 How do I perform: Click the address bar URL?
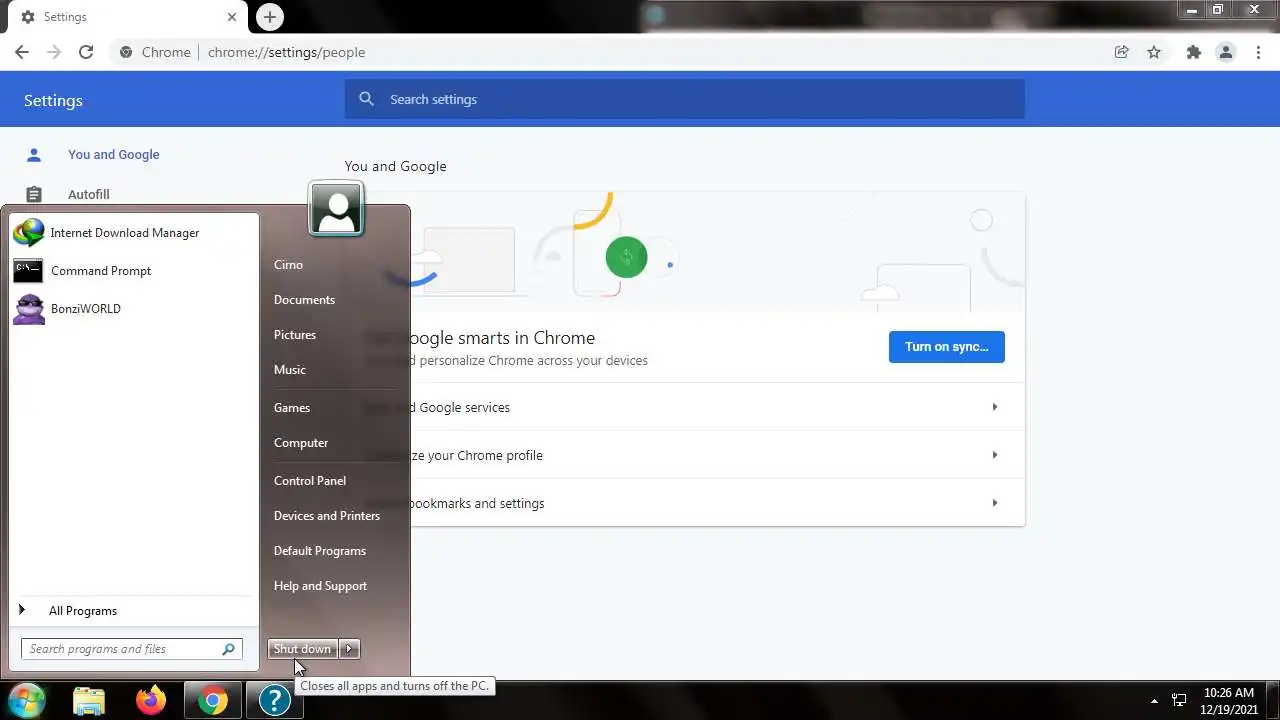(286, 52)
